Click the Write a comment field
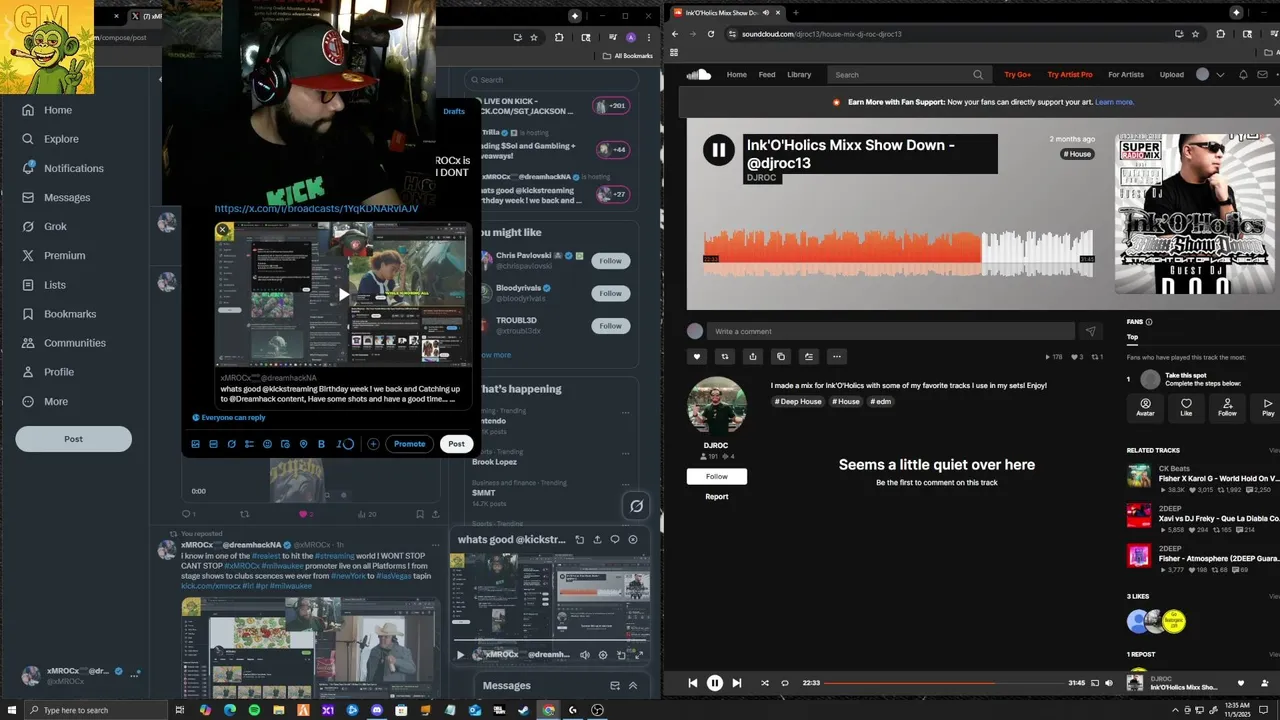The image size is (1280, 720). 891,331
